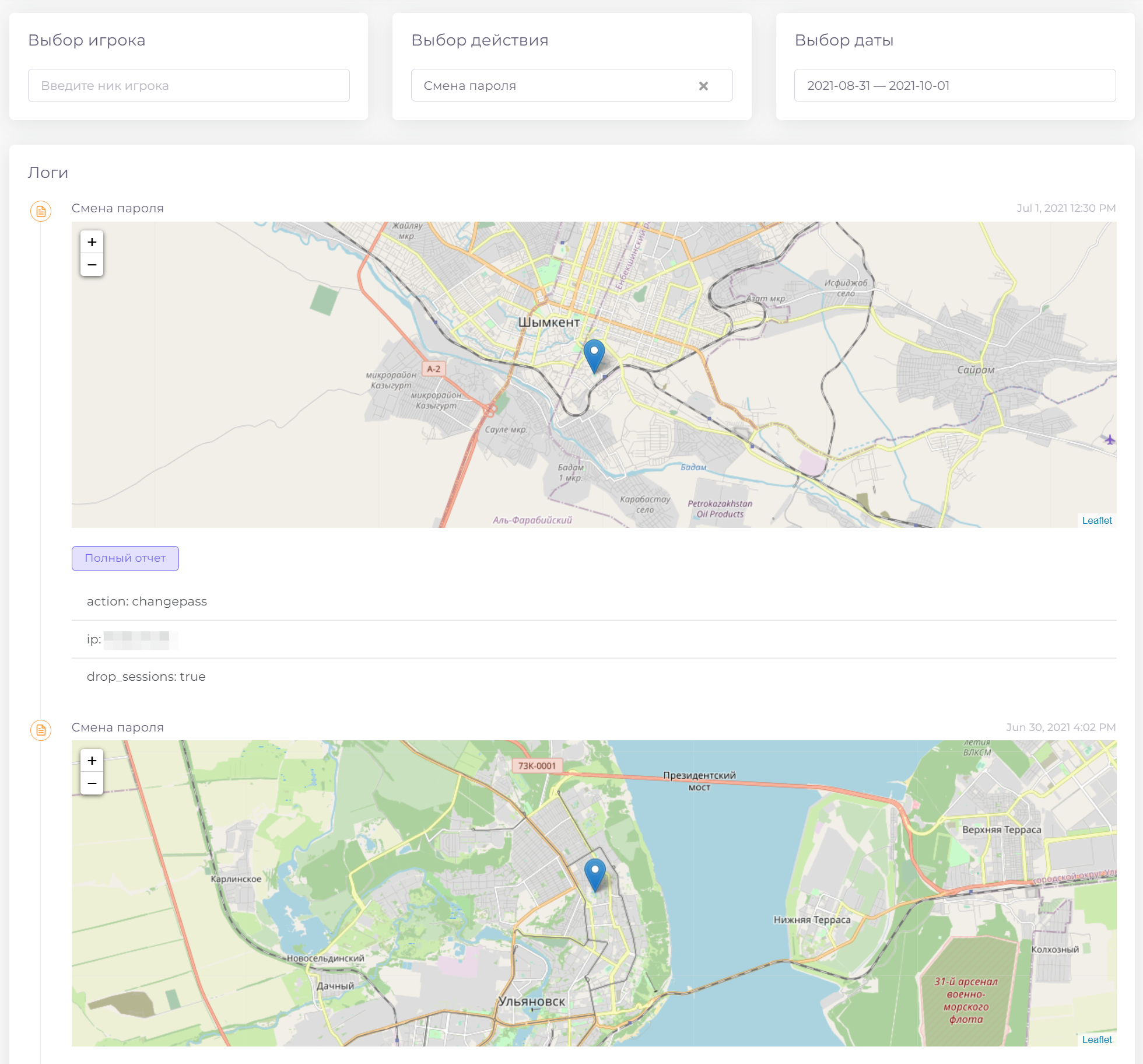Open the 'Полный отчет' full report
The height and width of the screenshot is (1064, 1143).
coord(125,558)
